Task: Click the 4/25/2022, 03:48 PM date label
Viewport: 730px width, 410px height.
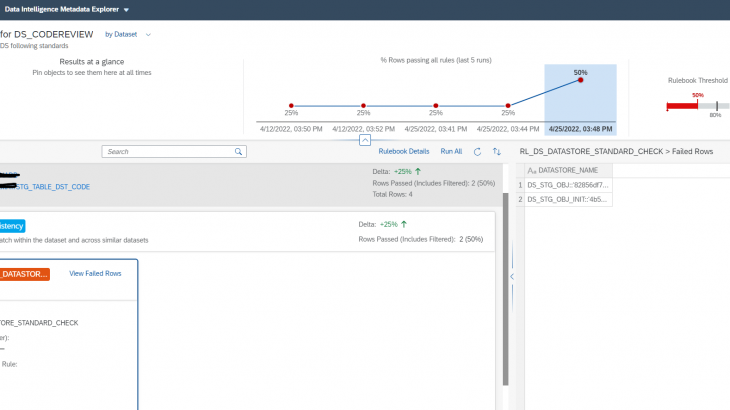Action: [581, 129]
